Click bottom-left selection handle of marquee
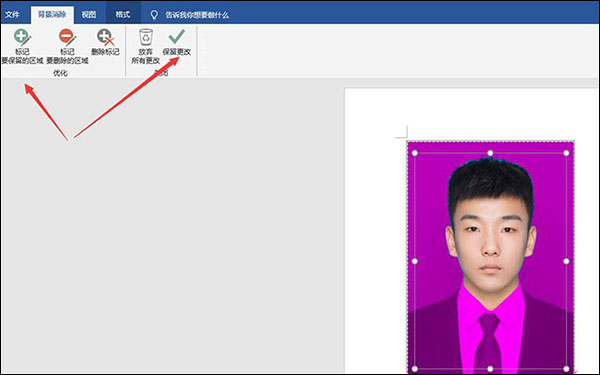This screenshot has width=600, height=375. [x=414, y=369]
